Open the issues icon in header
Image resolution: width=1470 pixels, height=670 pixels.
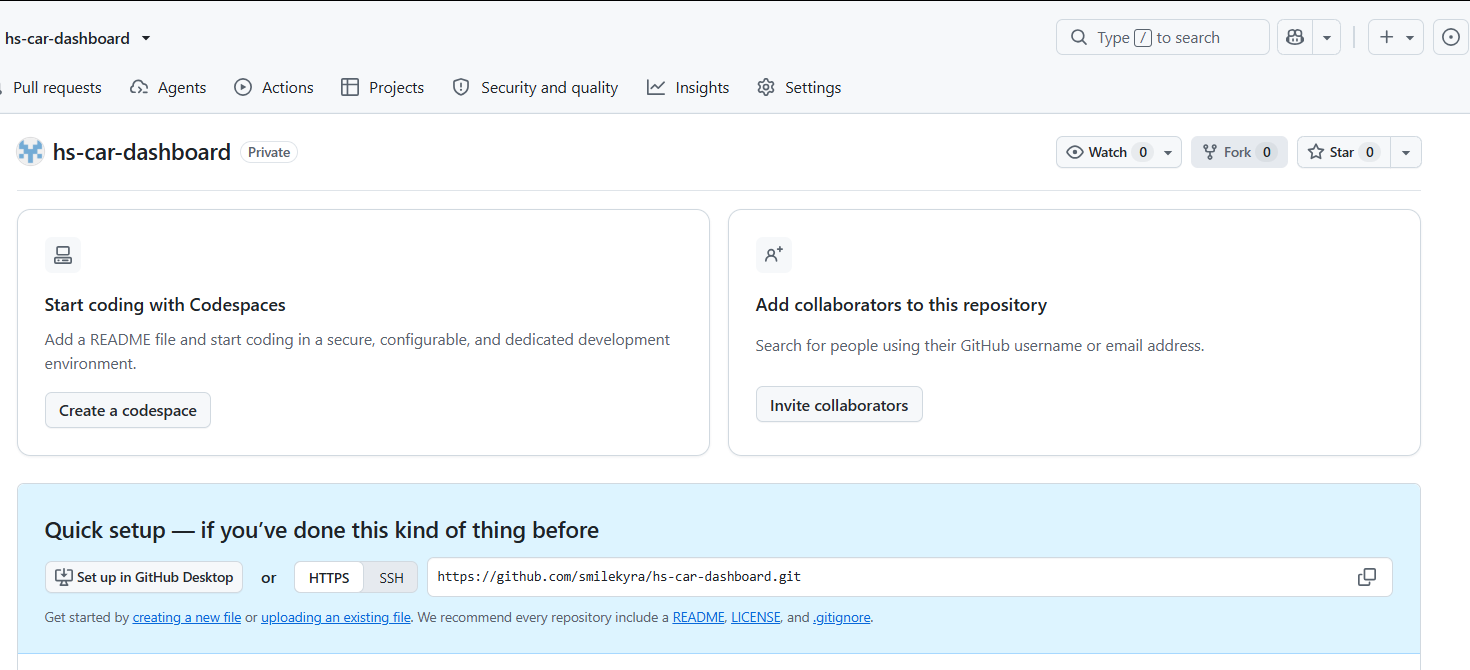pos(1451,38)
